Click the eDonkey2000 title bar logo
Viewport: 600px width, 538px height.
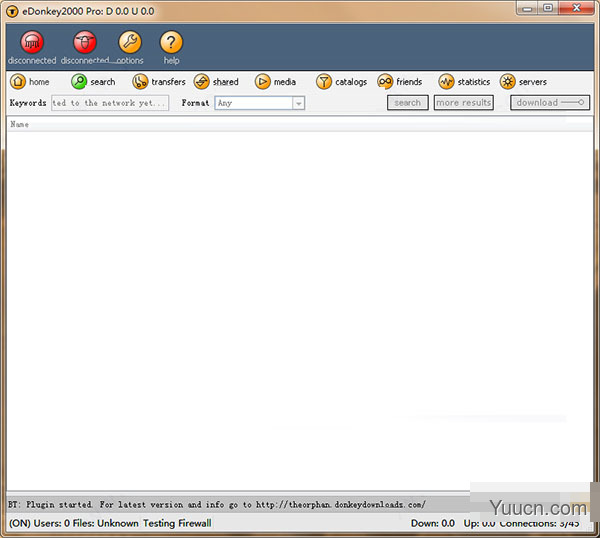click(12, 11)
